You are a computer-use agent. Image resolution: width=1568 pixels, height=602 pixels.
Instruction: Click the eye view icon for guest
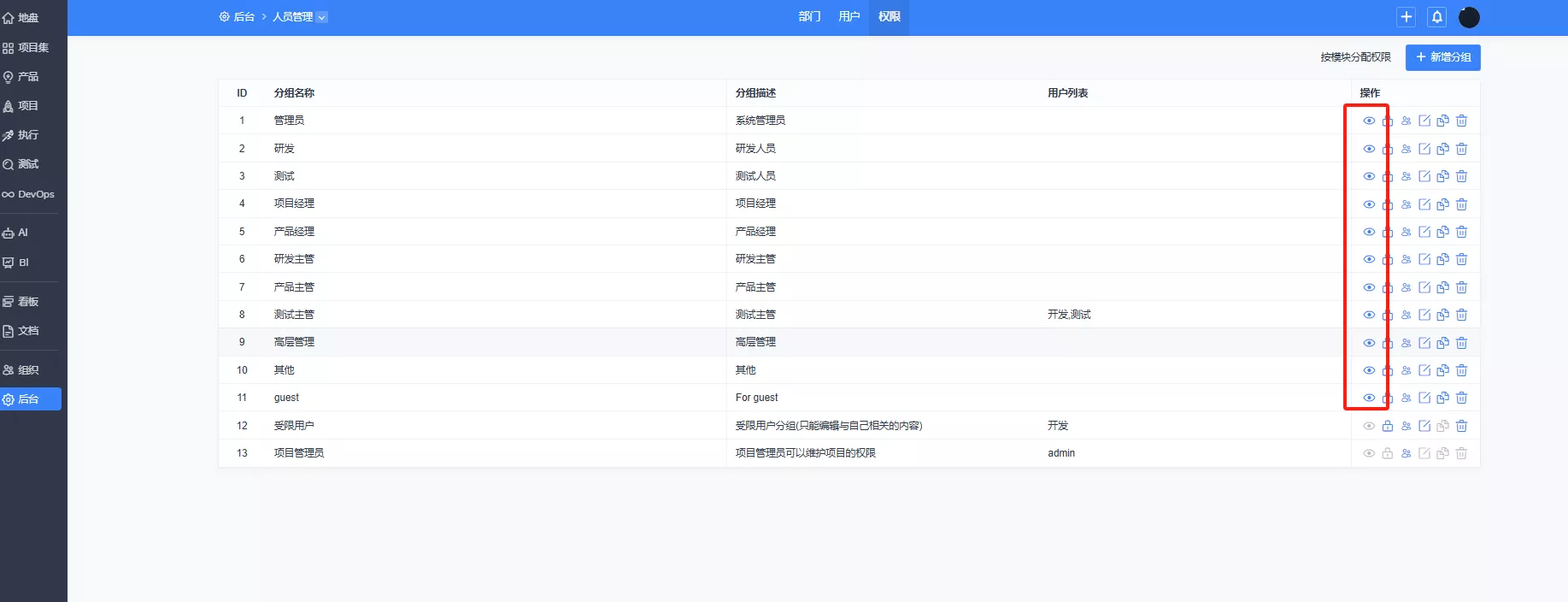(1369, 398)
